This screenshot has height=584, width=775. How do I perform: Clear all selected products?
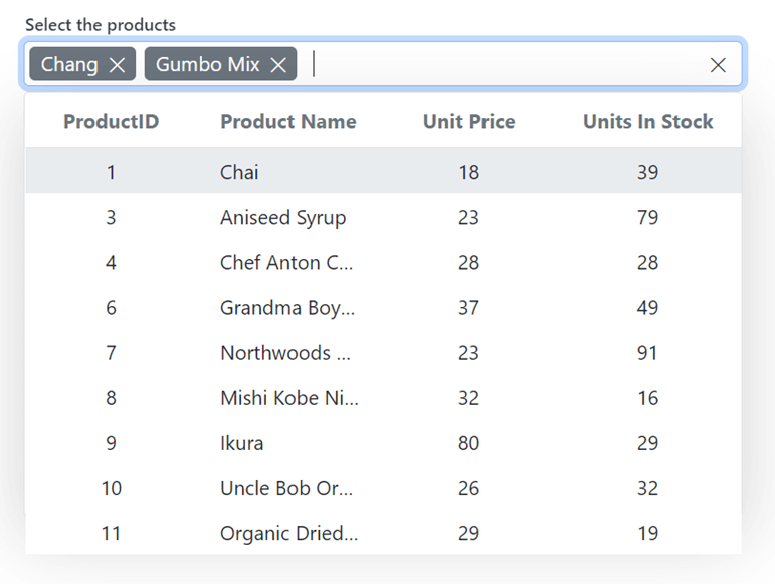[718, 65]
